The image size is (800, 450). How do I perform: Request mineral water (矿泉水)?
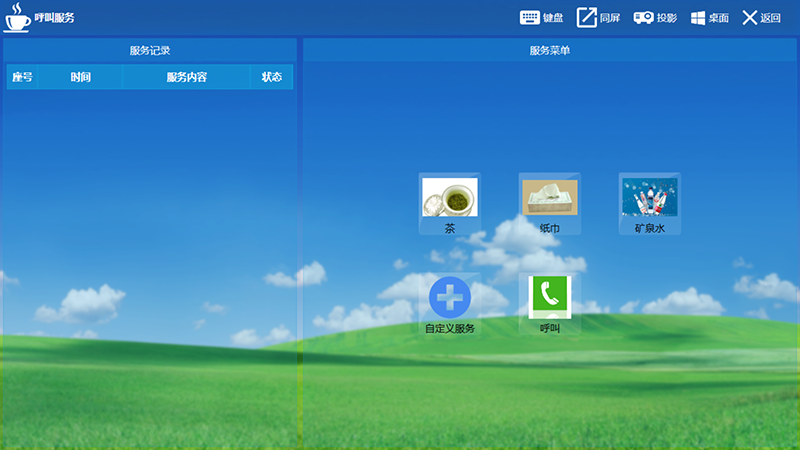pyautogui.click(x=649, y=204)
